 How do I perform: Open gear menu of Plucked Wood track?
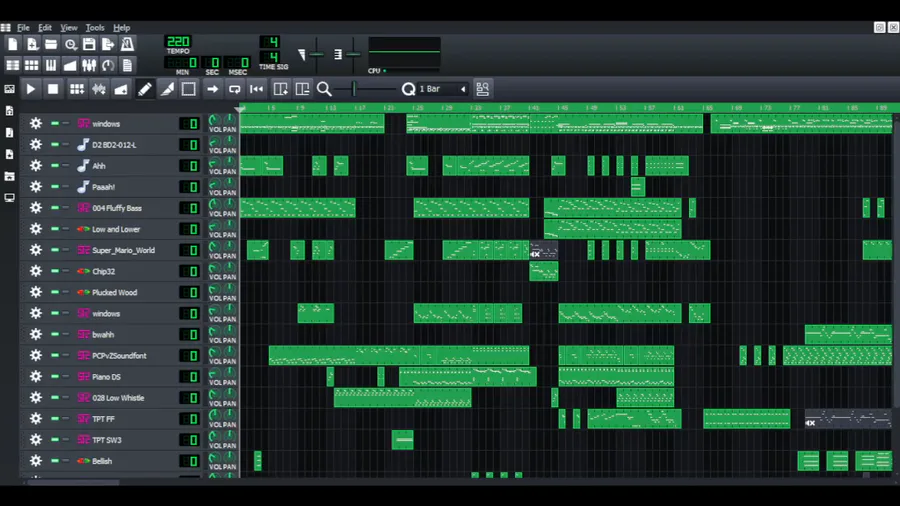[36, 292]
